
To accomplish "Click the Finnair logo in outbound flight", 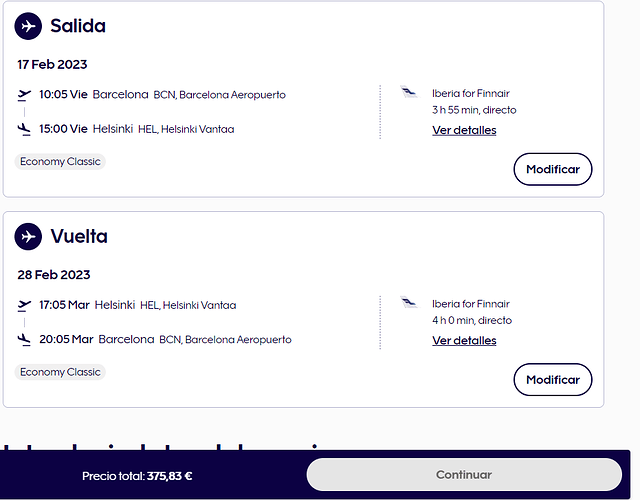I will click(409, 92).
